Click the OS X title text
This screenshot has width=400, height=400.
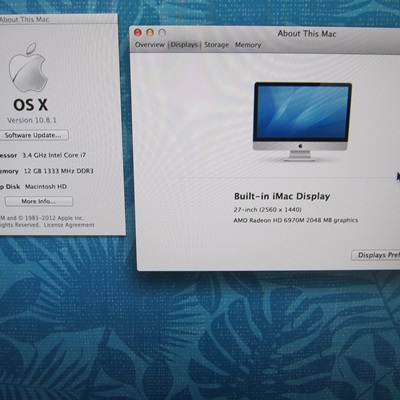(31, 105)
